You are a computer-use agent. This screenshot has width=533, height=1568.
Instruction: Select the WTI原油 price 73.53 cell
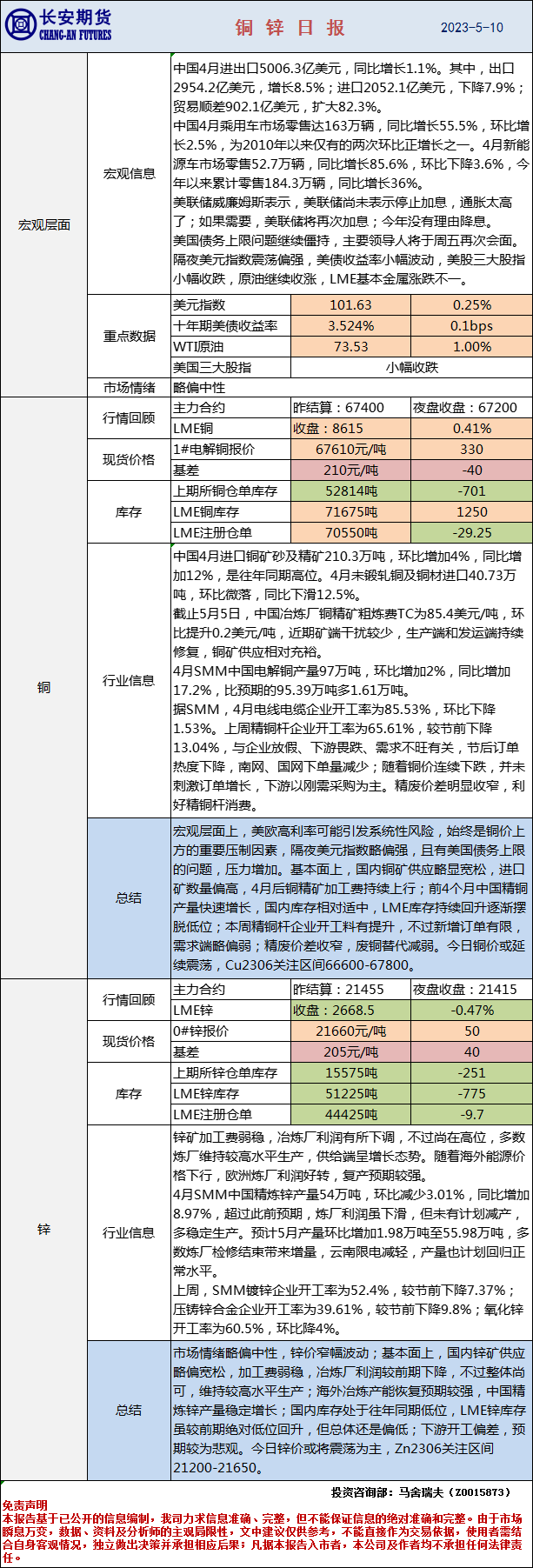[350, 347]
